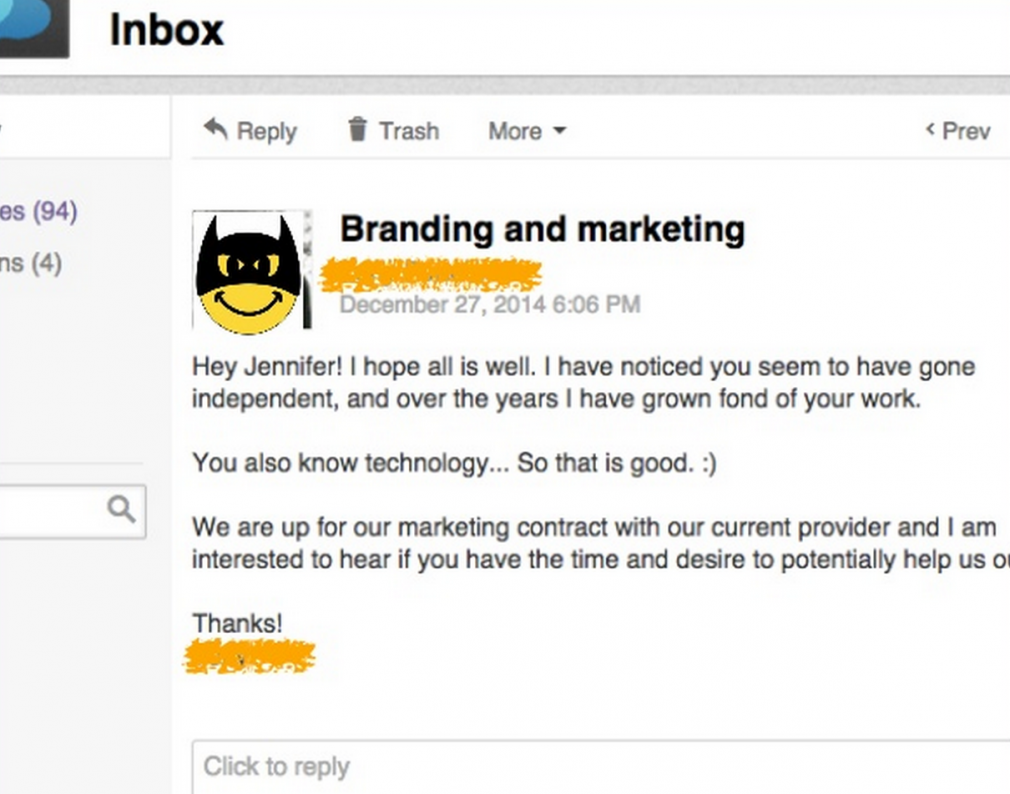Click the Reply arrow icon
Screen dimensions: 1010x794
pyautogui.click(x=216, y=129)
